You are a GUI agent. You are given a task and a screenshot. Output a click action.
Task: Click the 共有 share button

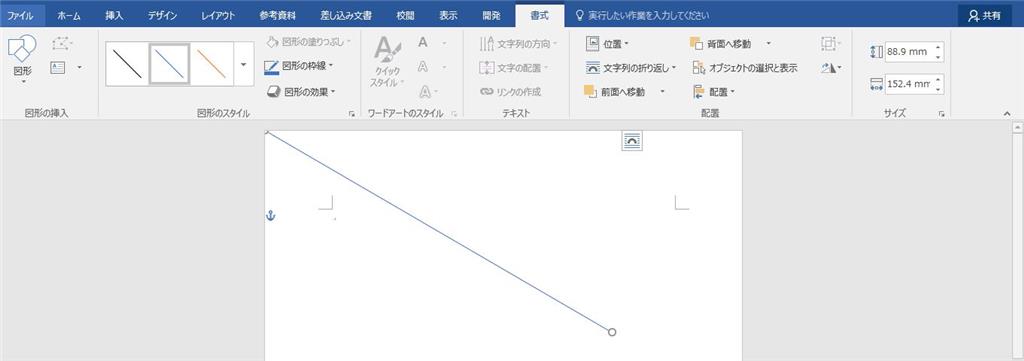click(985, 16)
